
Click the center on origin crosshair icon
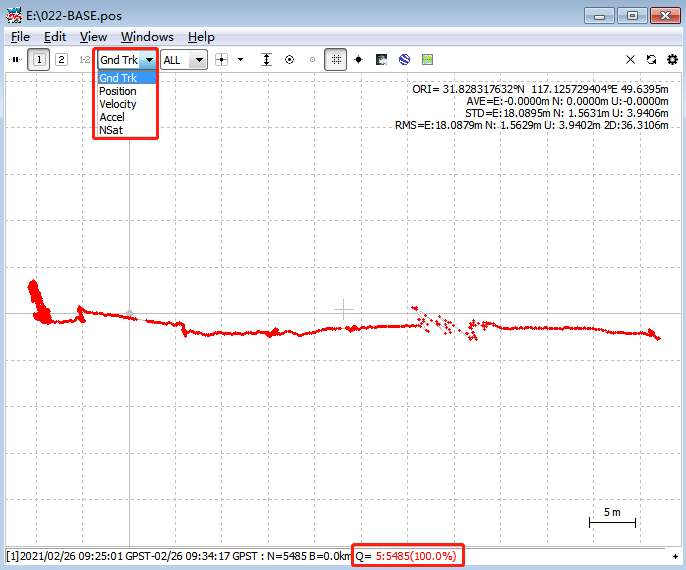coord(222,60)
